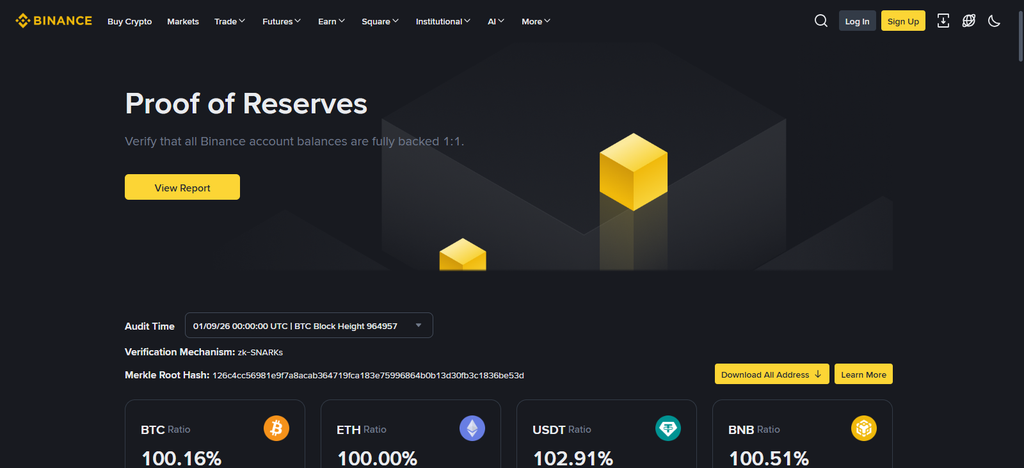Open the search magnifier icon
The width and height of the screenshot is (1024, 468).
821,21
